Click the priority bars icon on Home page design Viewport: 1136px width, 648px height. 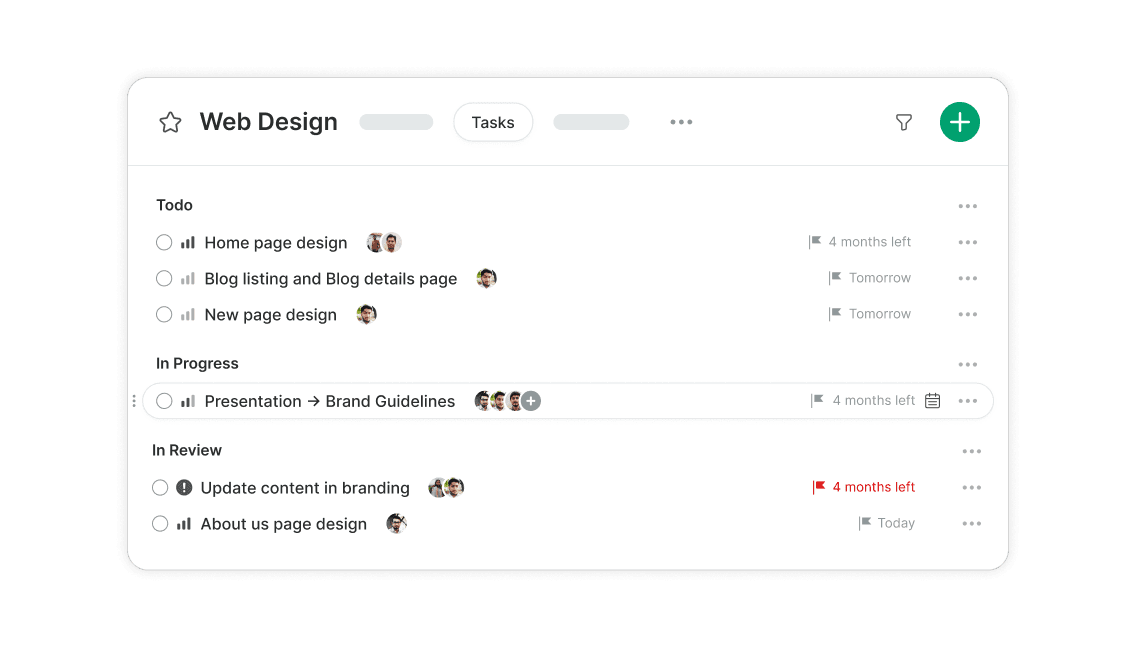tap(186, 242)
